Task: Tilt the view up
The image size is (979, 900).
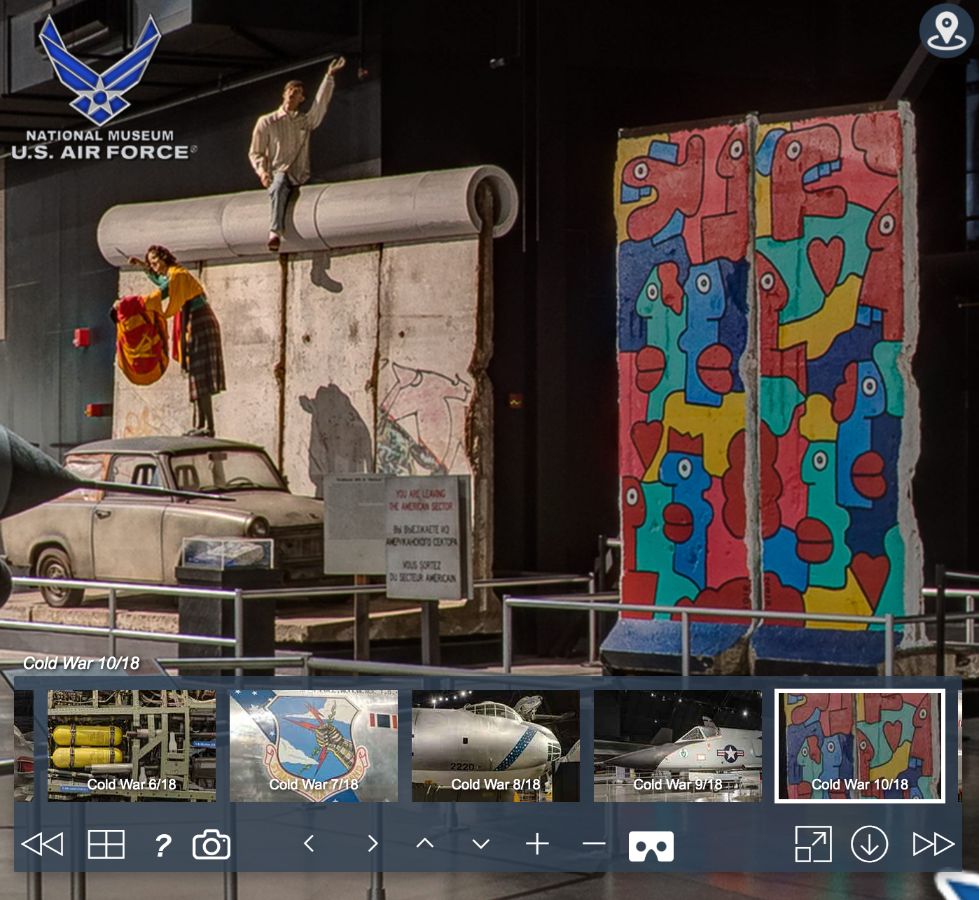Action: point(425,844)
